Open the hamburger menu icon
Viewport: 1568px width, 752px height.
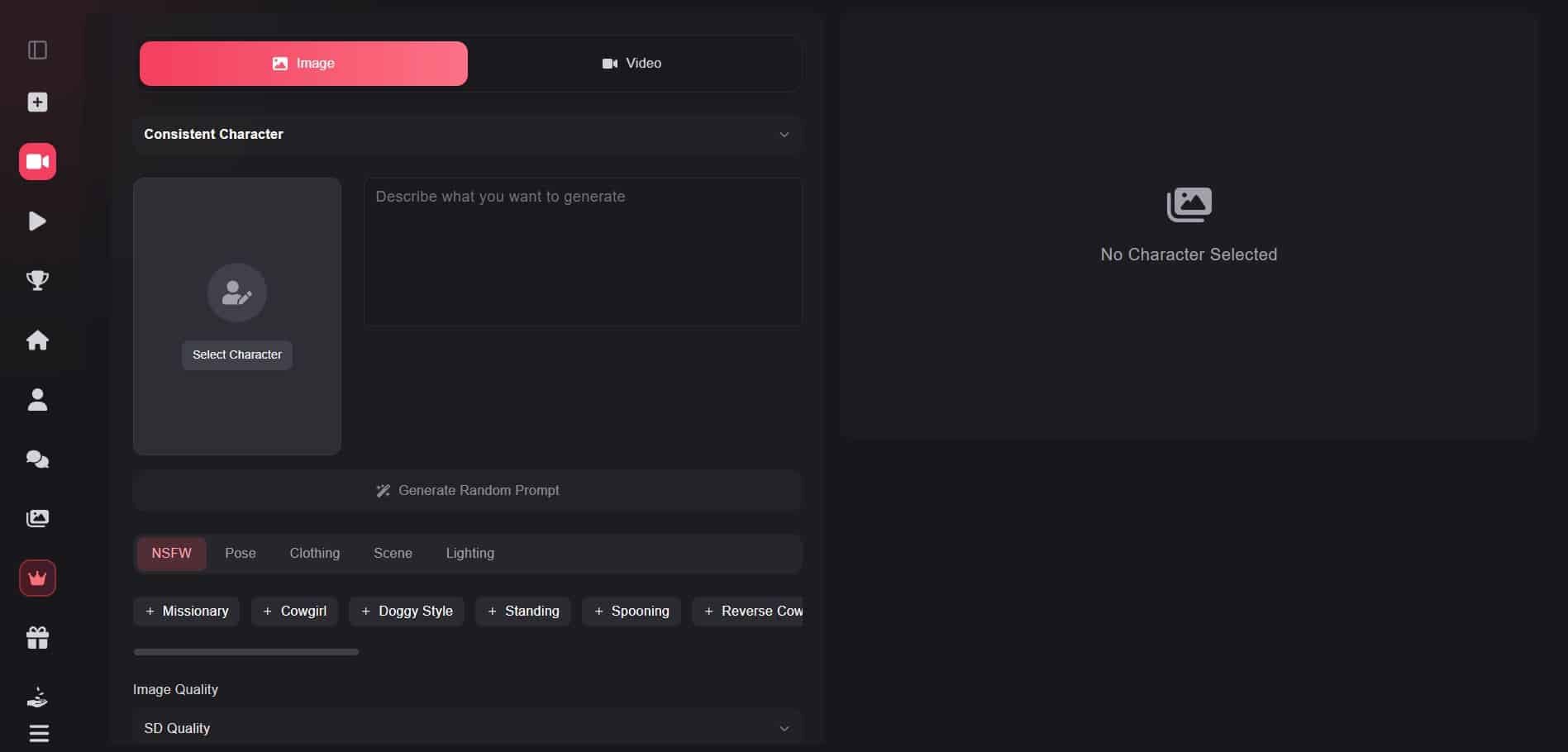[39, 733]
